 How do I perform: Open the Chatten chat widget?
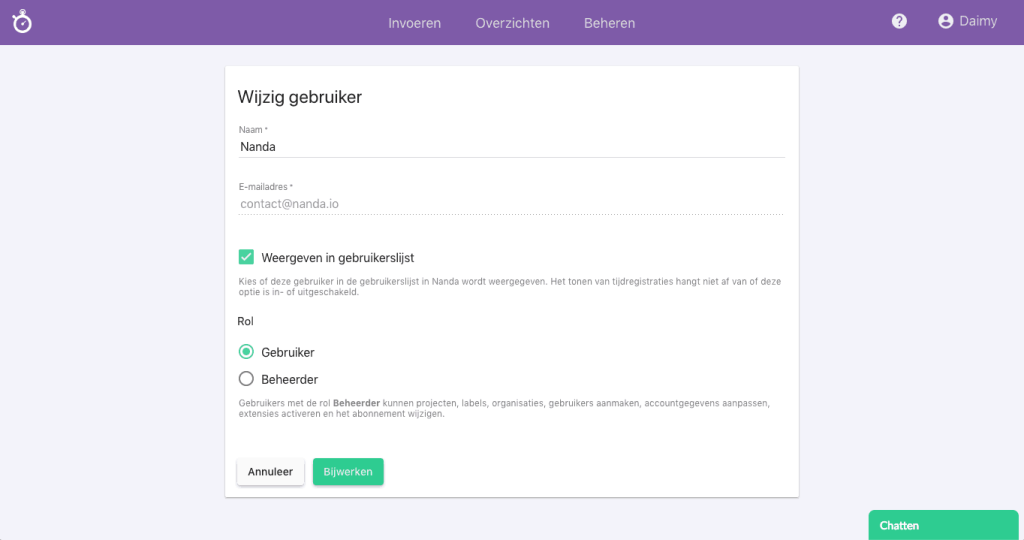945,525
